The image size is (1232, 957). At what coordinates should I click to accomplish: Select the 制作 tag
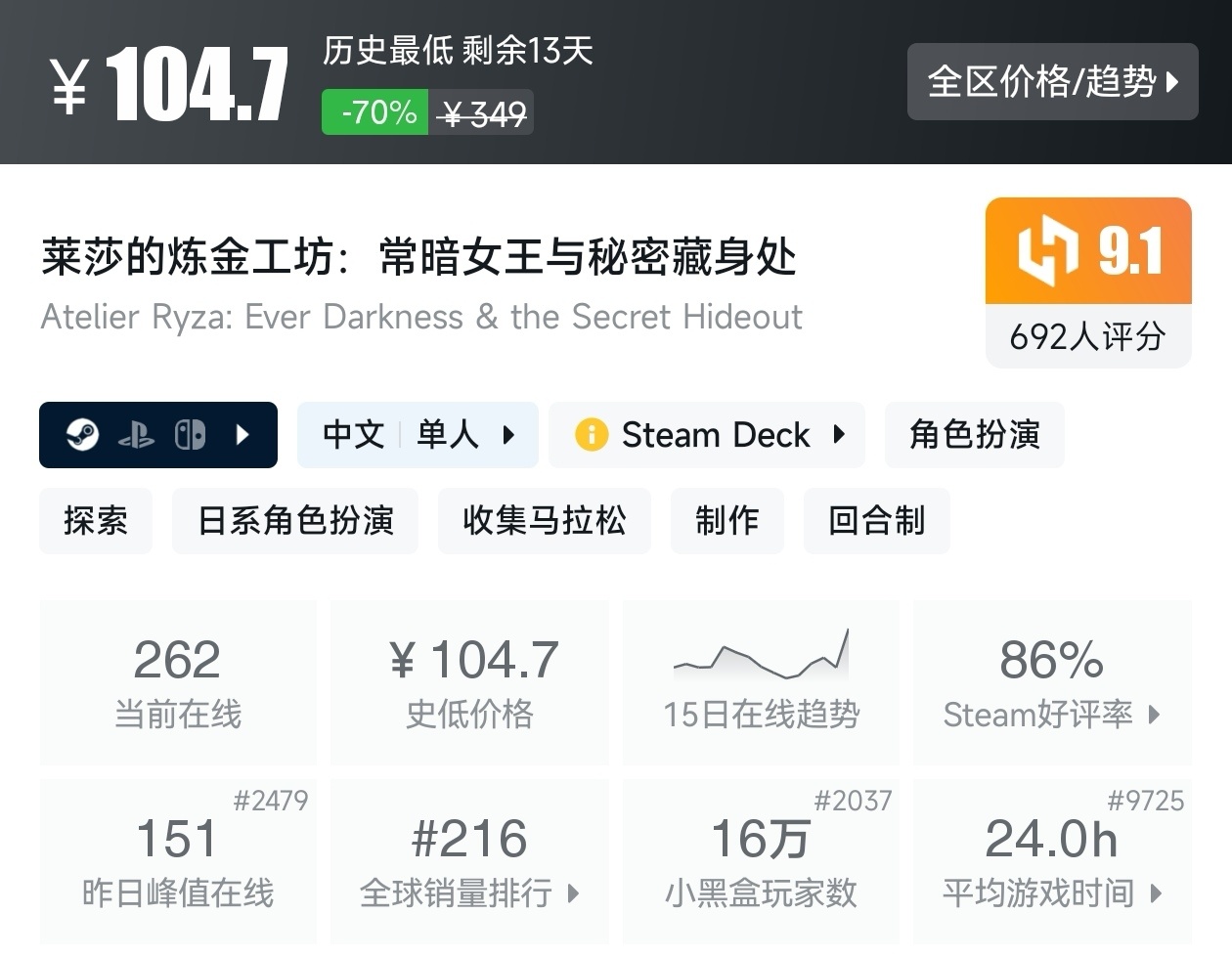click(x=726, y=520)
